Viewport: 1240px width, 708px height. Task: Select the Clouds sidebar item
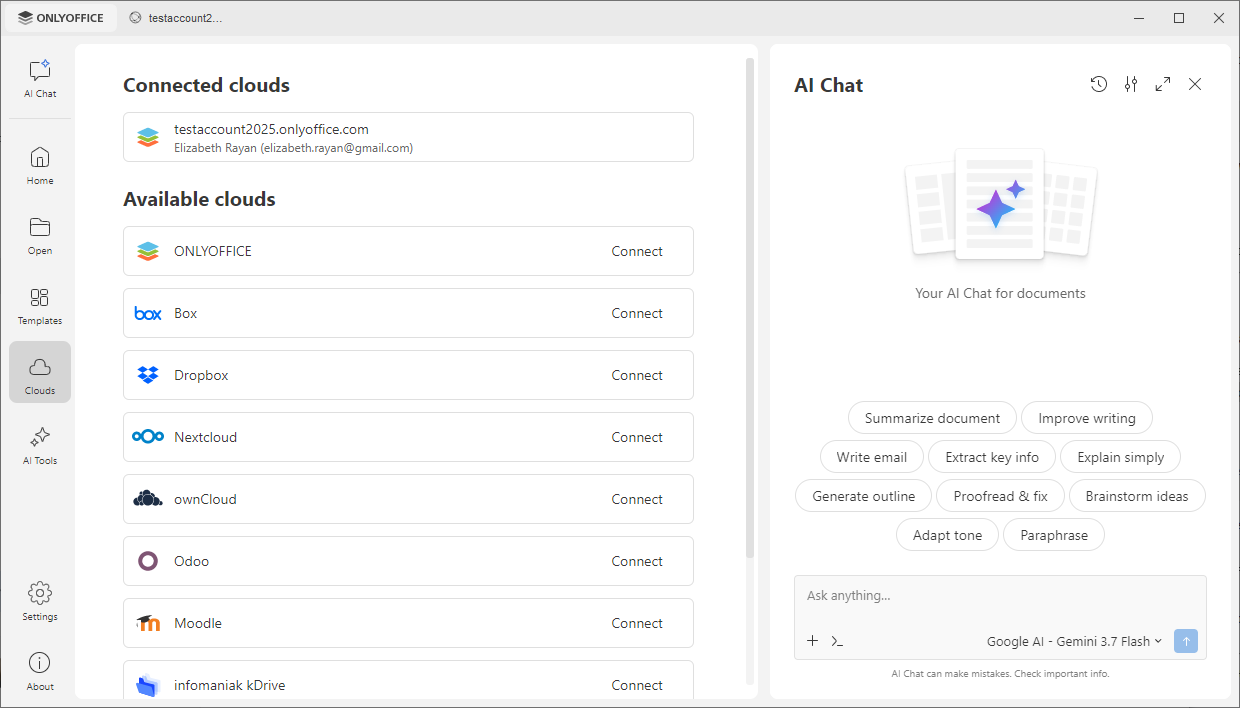click(40, 372)
